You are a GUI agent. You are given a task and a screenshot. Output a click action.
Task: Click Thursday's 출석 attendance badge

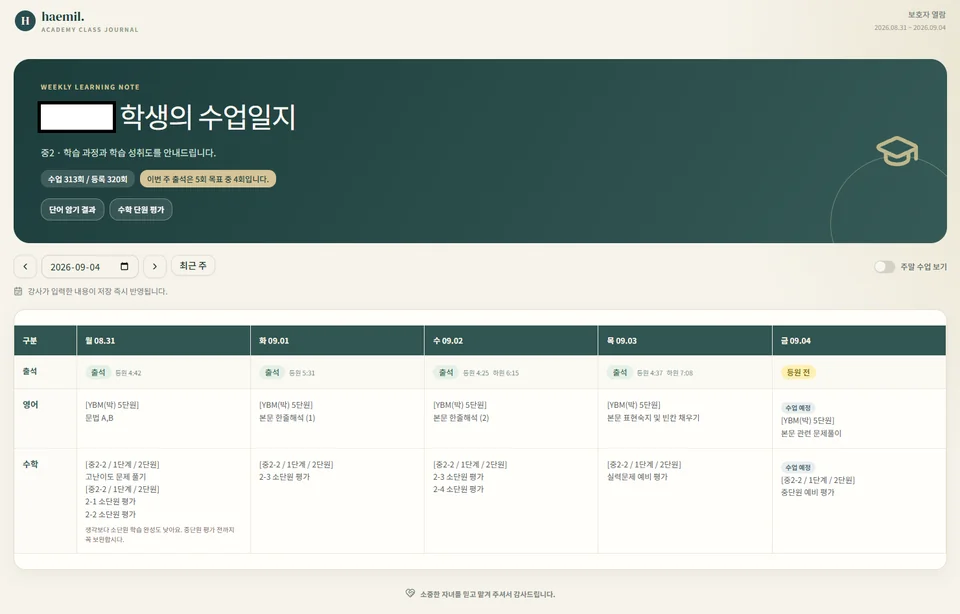point(620,372)
